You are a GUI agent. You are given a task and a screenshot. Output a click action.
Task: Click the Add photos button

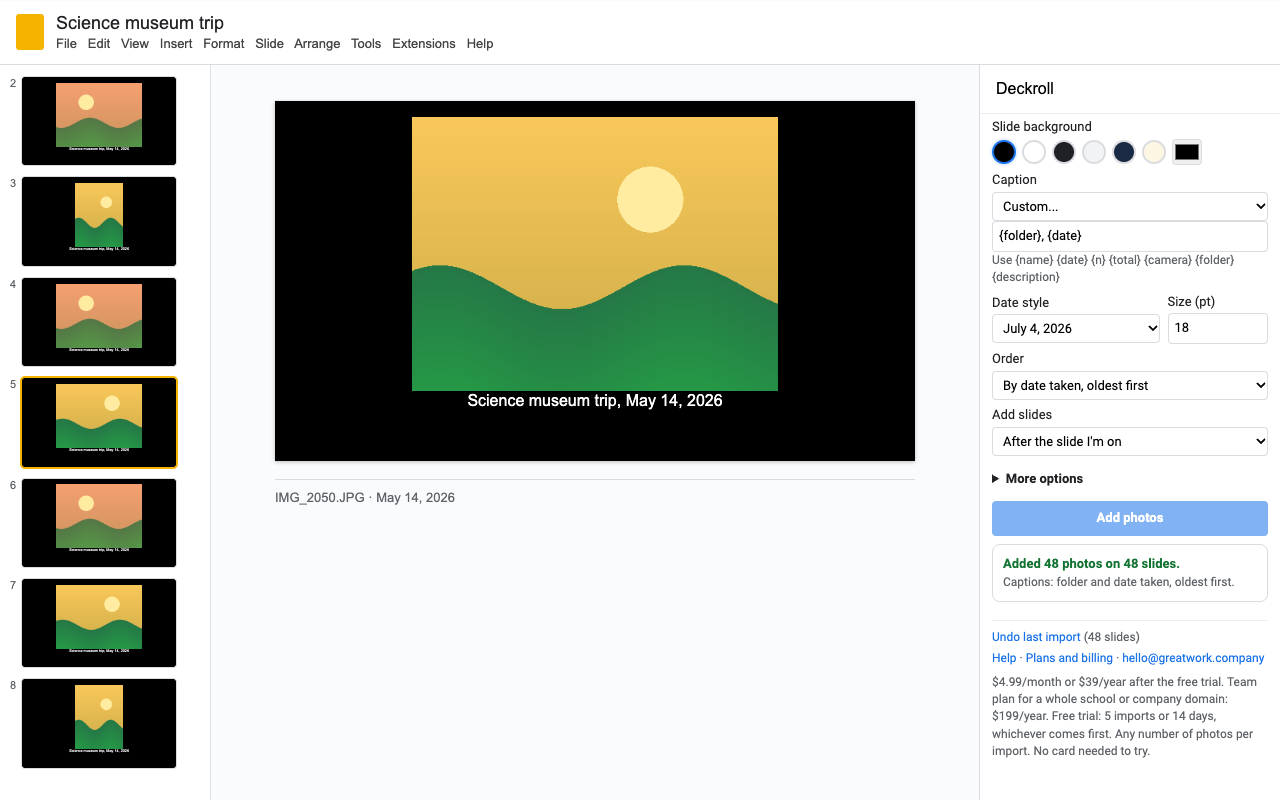click(x=1130, y=518)
